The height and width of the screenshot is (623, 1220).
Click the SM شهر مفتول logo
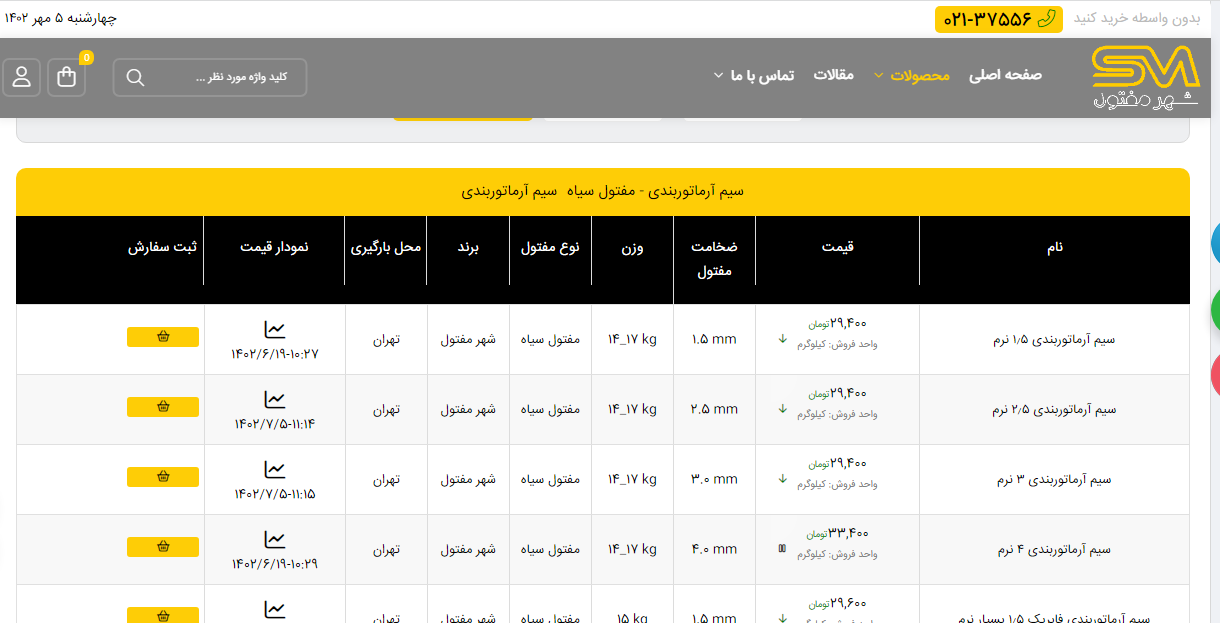tap(1144, 77)
